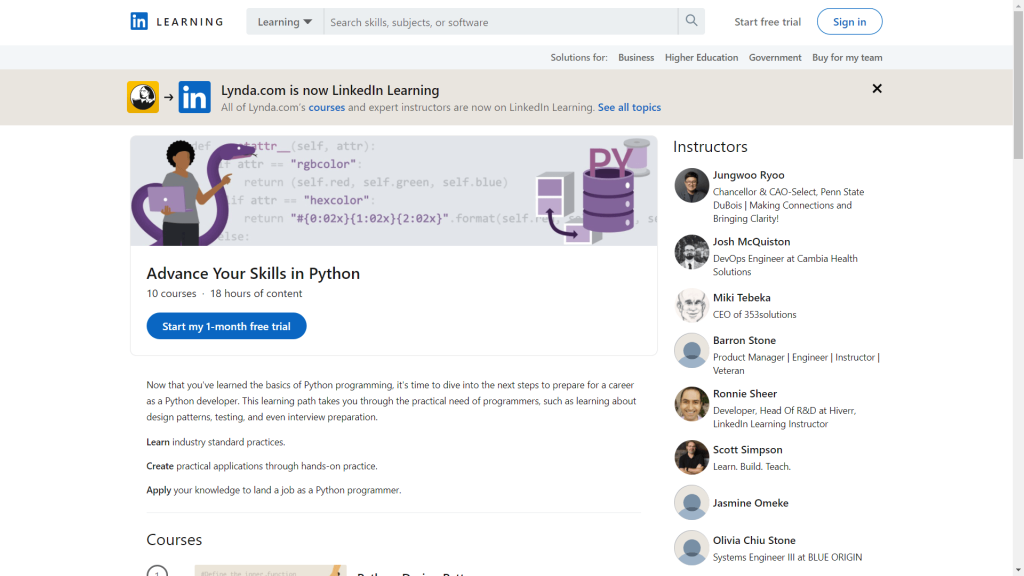
Task: Click the blue LinkedIn square icon in the banner
Action: pyautogui.click(x=194, y=97)
